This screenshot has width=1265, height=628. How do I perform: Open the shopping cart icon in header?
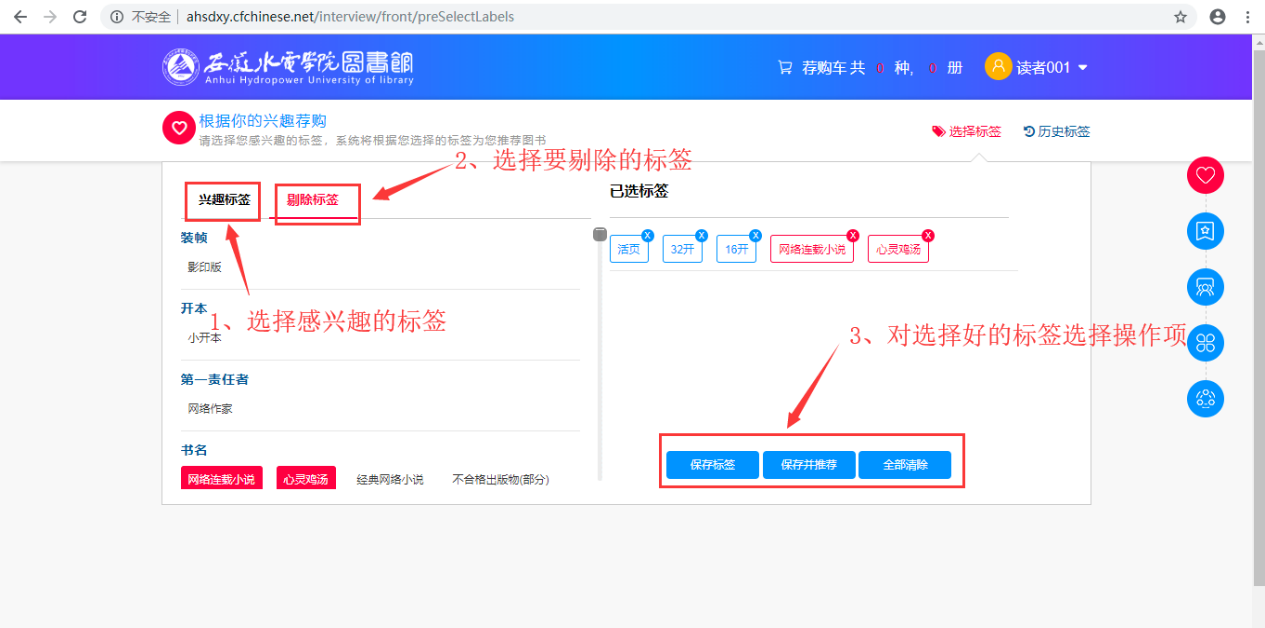[785, 68]
